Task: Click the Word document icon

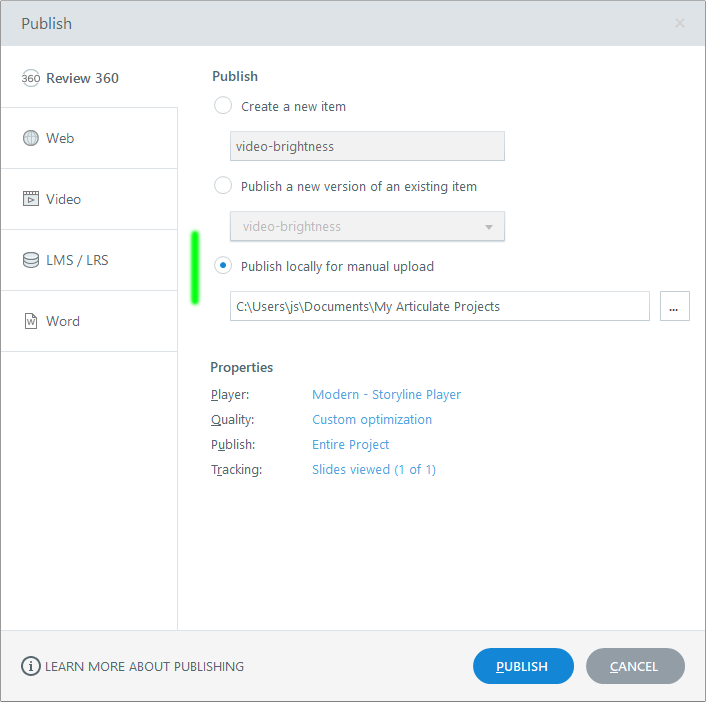Action: pyautogui.click(x=31, y=321)
